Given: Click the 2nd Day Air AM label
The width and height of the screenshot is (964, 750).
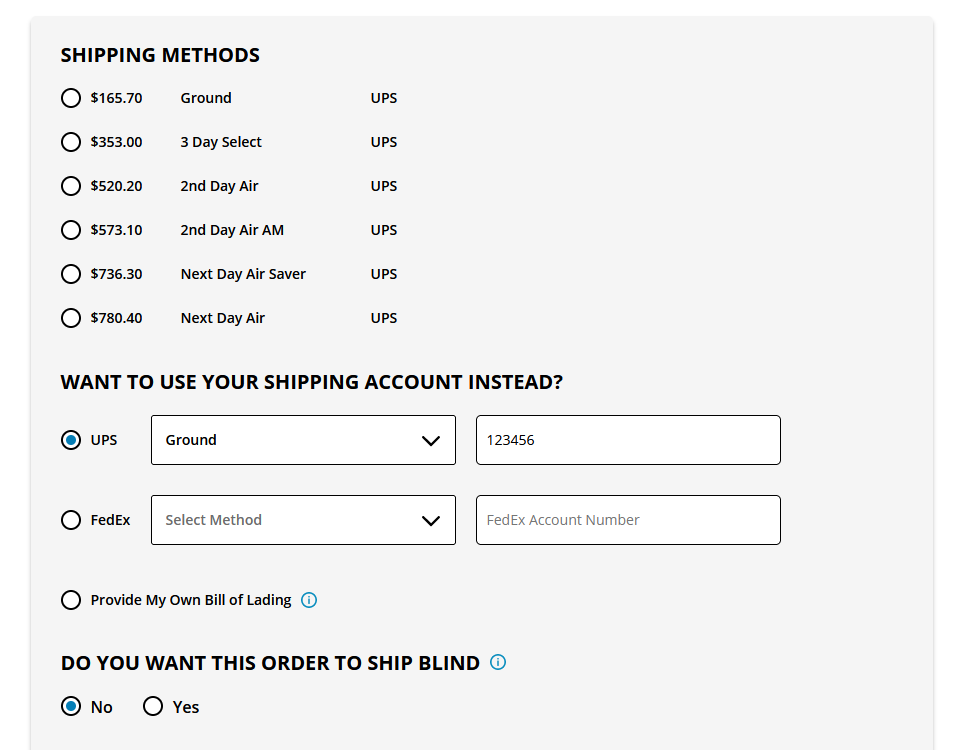Looking at the screenshot, I should point(232,230).
